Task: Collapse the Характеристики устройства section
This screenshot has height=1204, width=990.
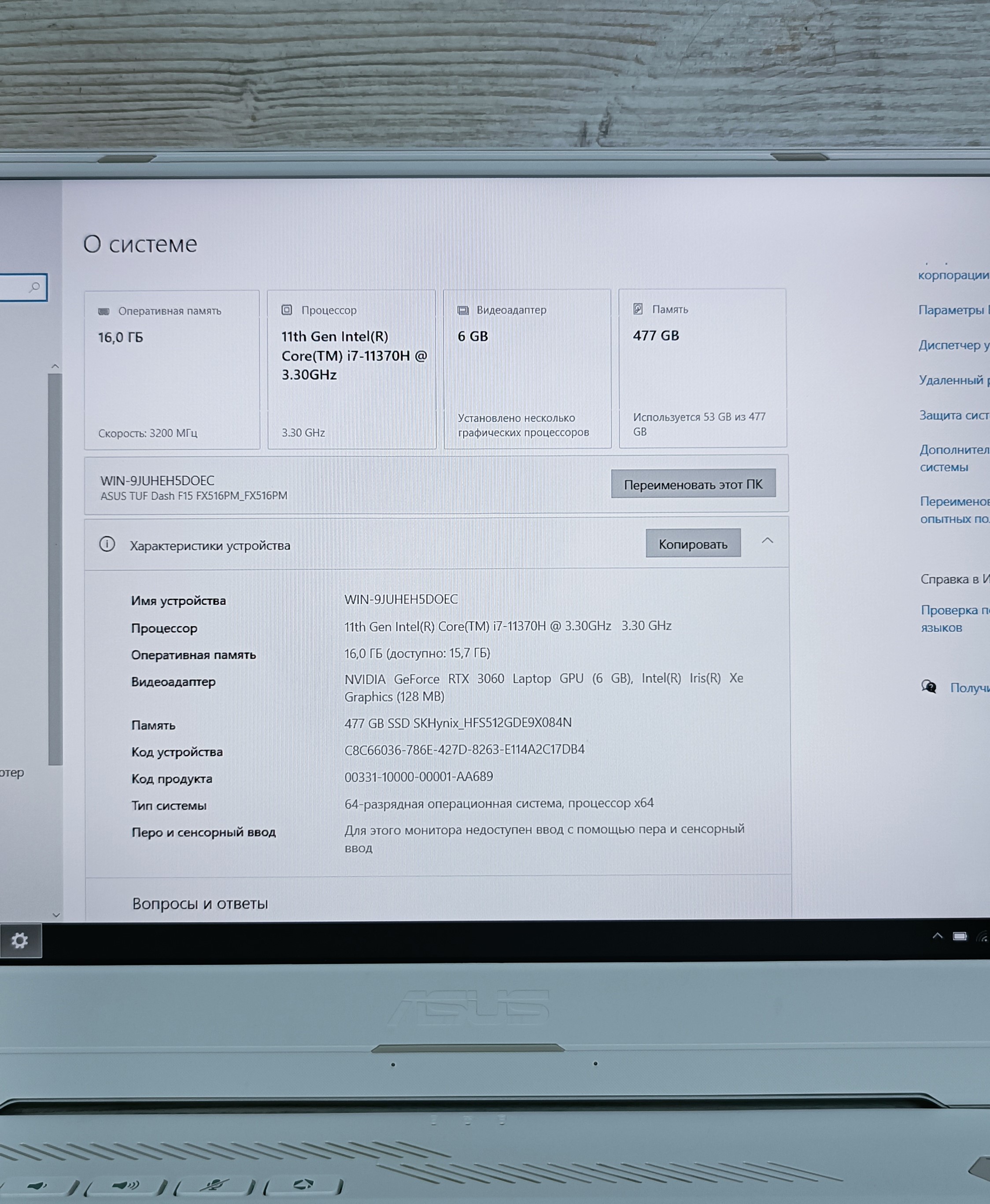Action: [768, 541]
